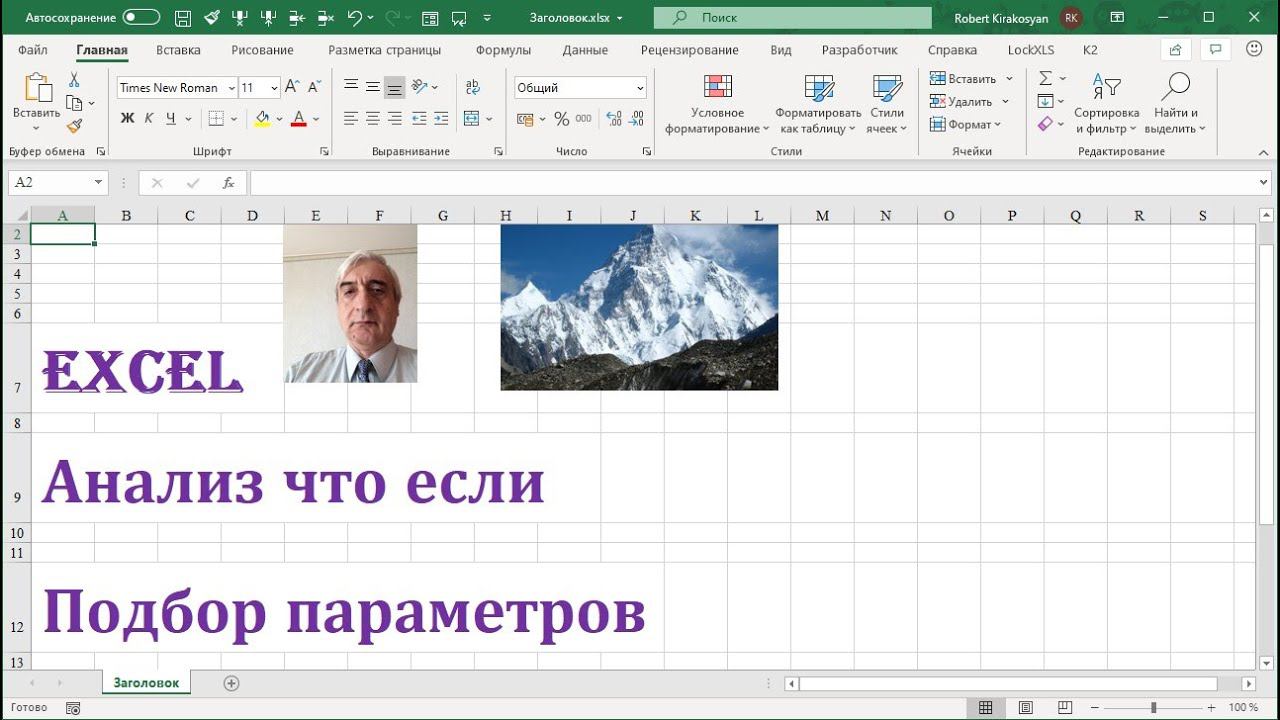
Task: Open the Стили ячеек dropdown
Action: click(x=886, y=104)
